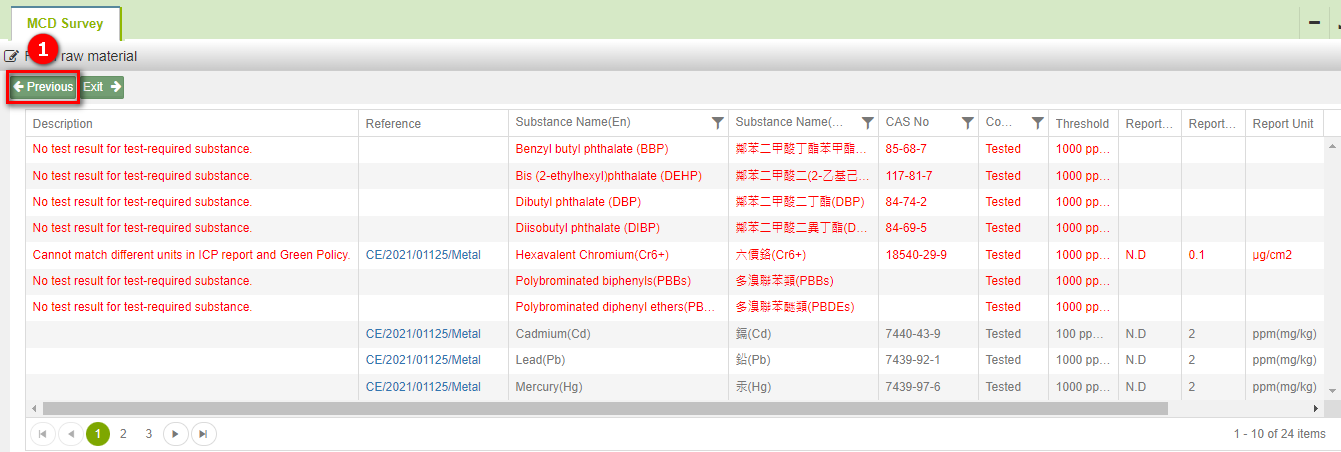Image resolution: width=1341 pixels, height=452 pixels.
Task: Click the minimize panel icon at top right
Action: click(1314, 22)
